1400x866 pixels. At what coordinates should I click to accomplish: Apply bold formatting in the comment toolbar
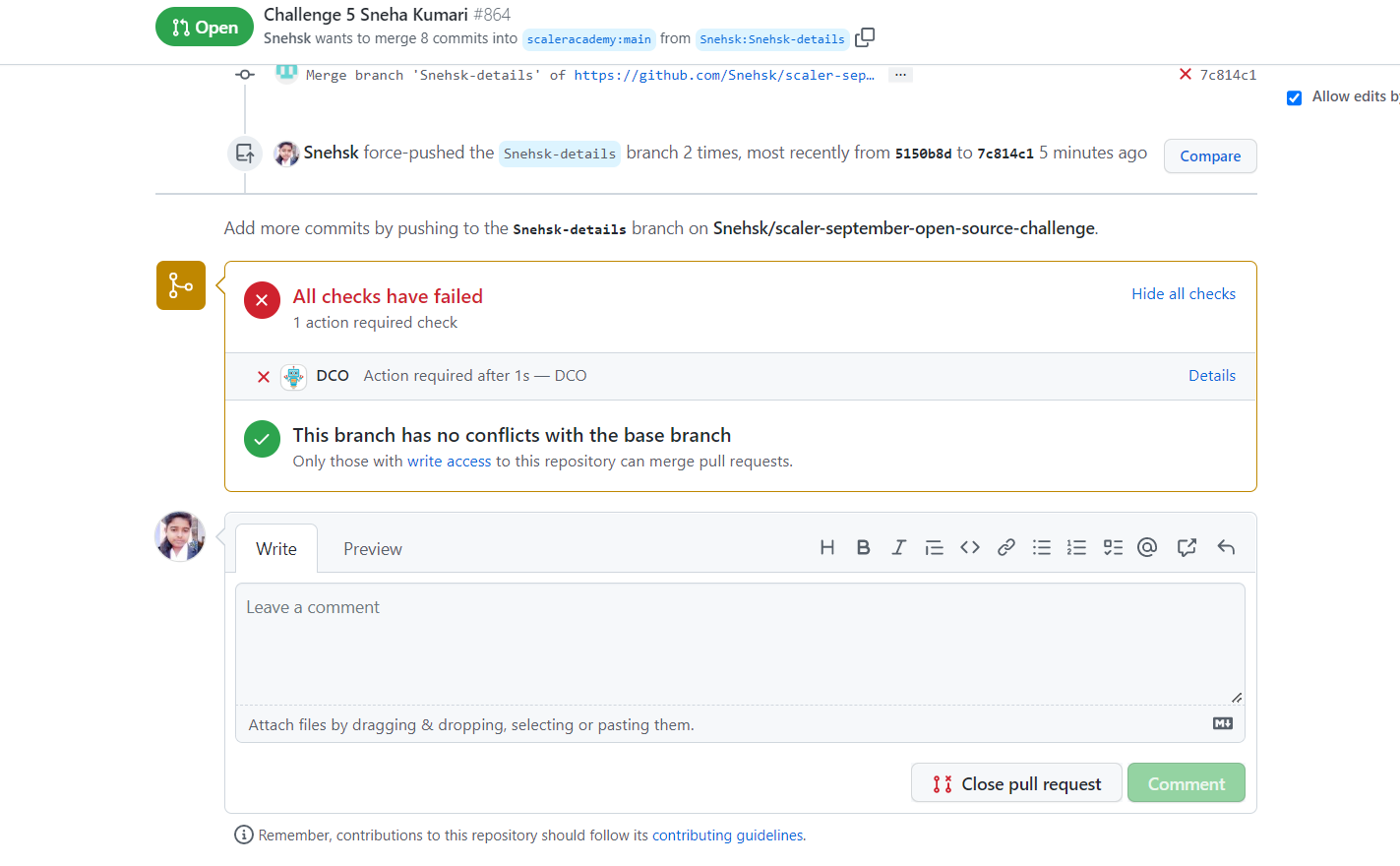[863, 547]
